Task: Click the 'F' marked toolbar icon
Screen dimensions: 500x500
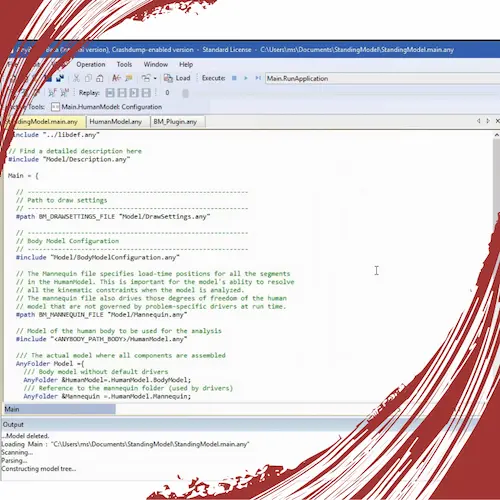Action: coord(52,93)
